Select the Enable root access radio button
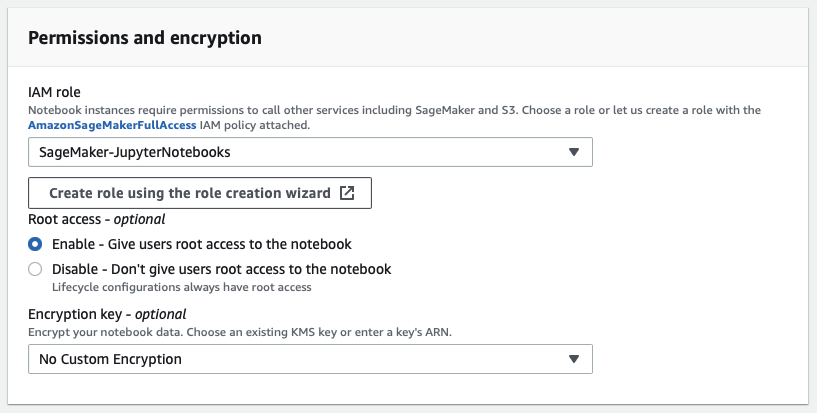 tap(36, 244)
